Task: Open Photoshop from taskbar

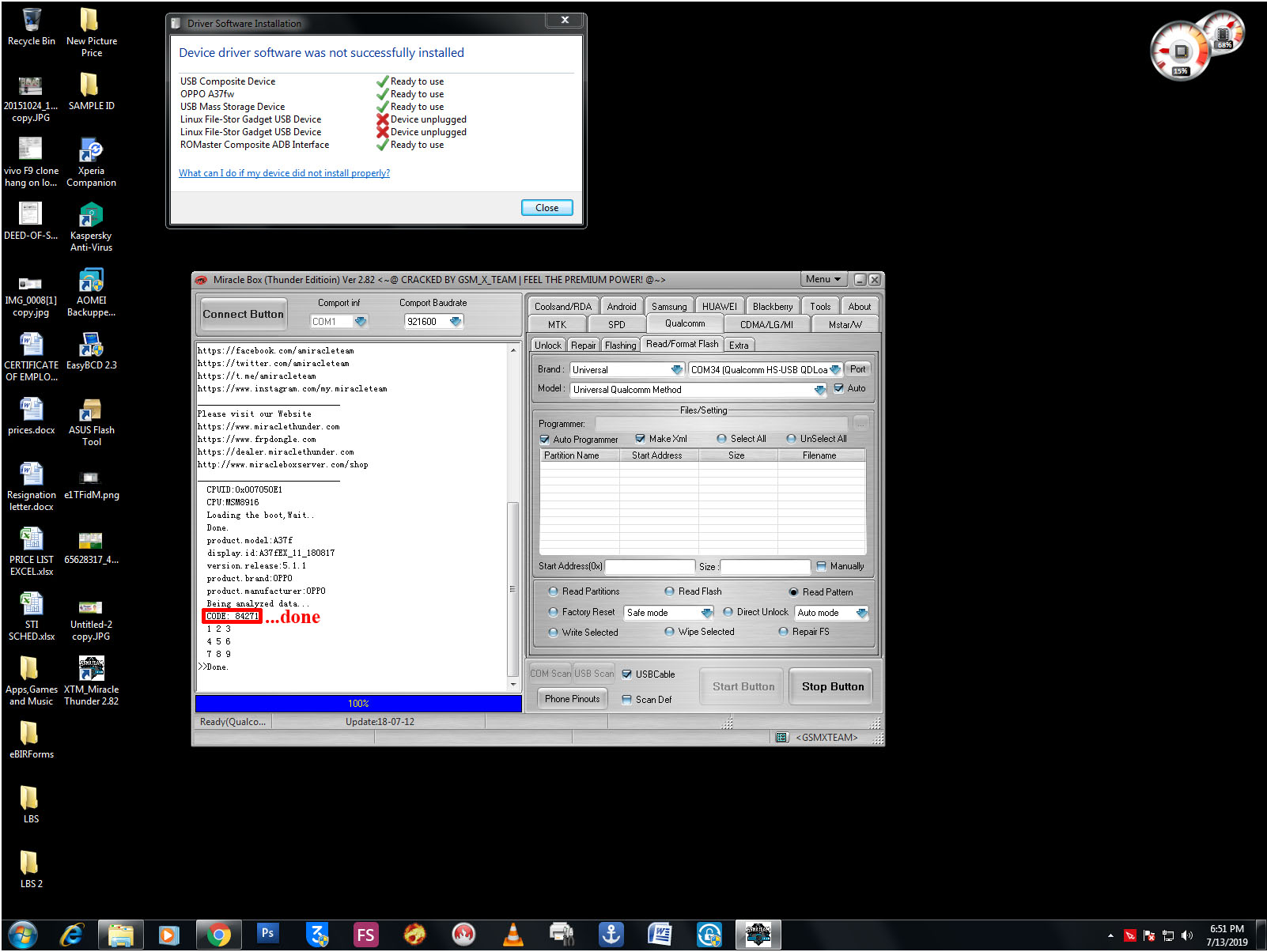Action: coord(267,934)
